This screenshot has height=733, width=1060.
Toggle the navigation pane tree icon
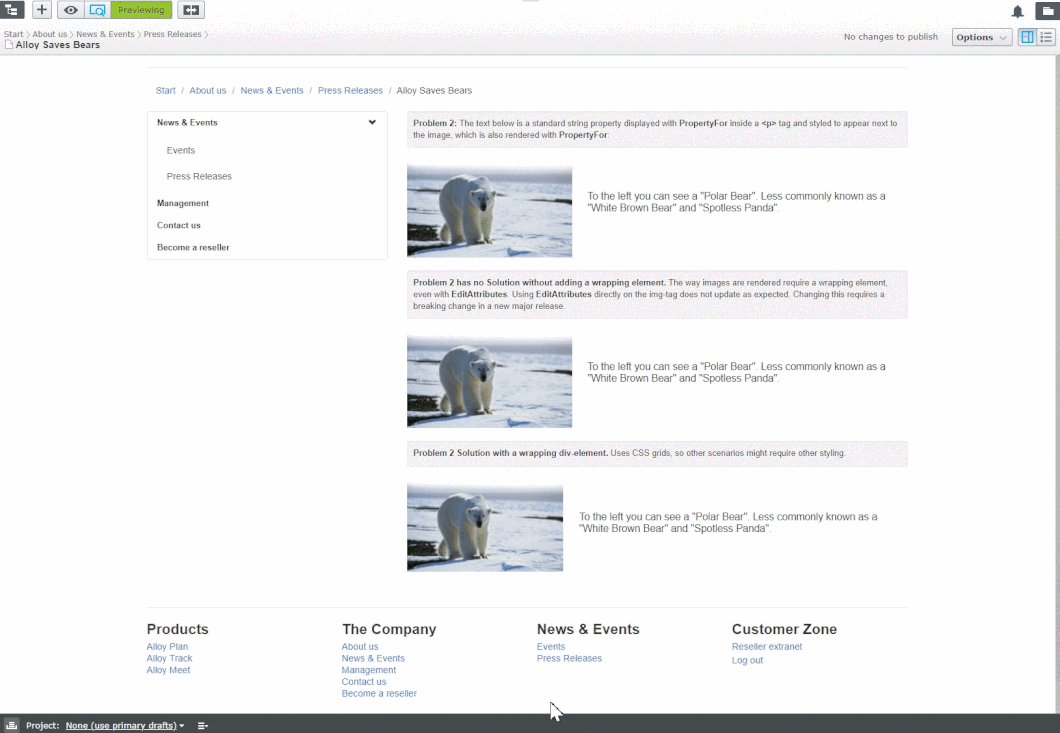point(13,10)
